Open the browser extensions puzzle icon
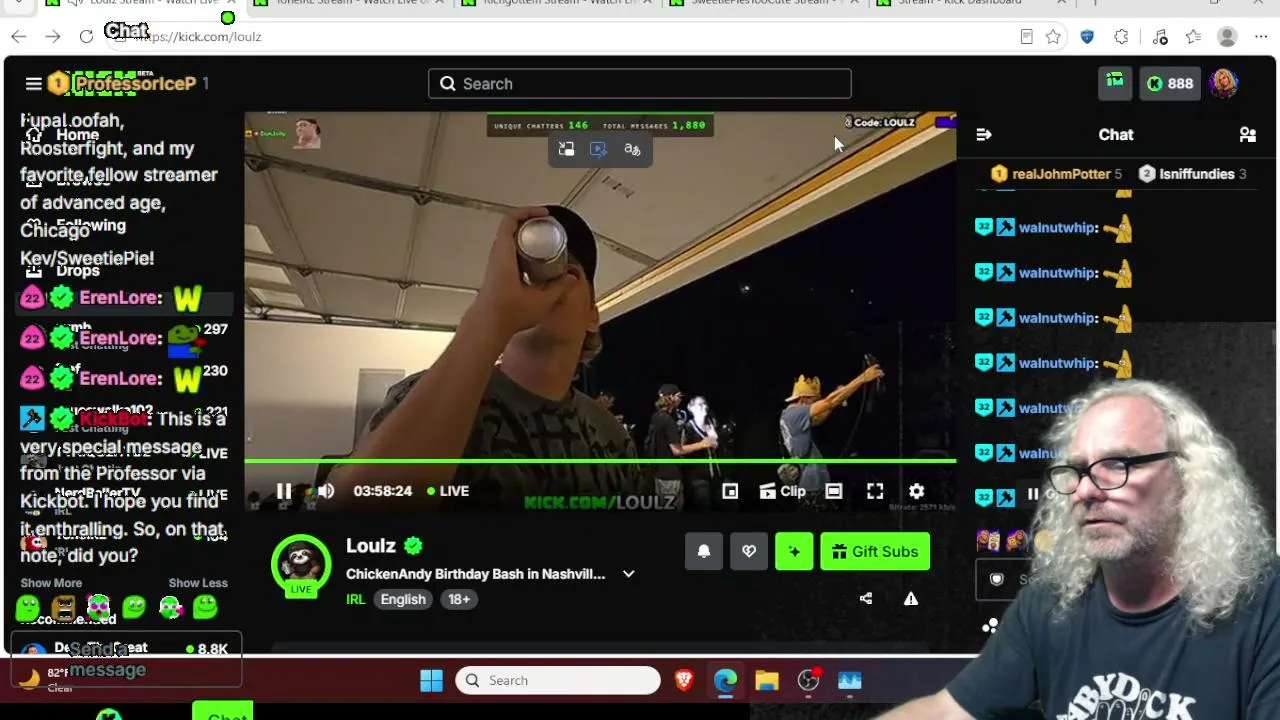The height and width of the screenshot is (720, 1280). click(x=1121, y=37)
